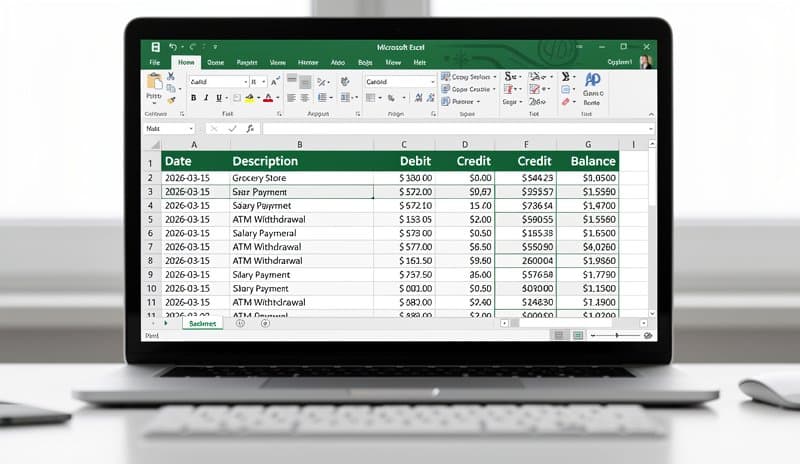Click the Paste clipboard icon
The width and height of the screenshot is (800, 464).
tap(154, 81)
